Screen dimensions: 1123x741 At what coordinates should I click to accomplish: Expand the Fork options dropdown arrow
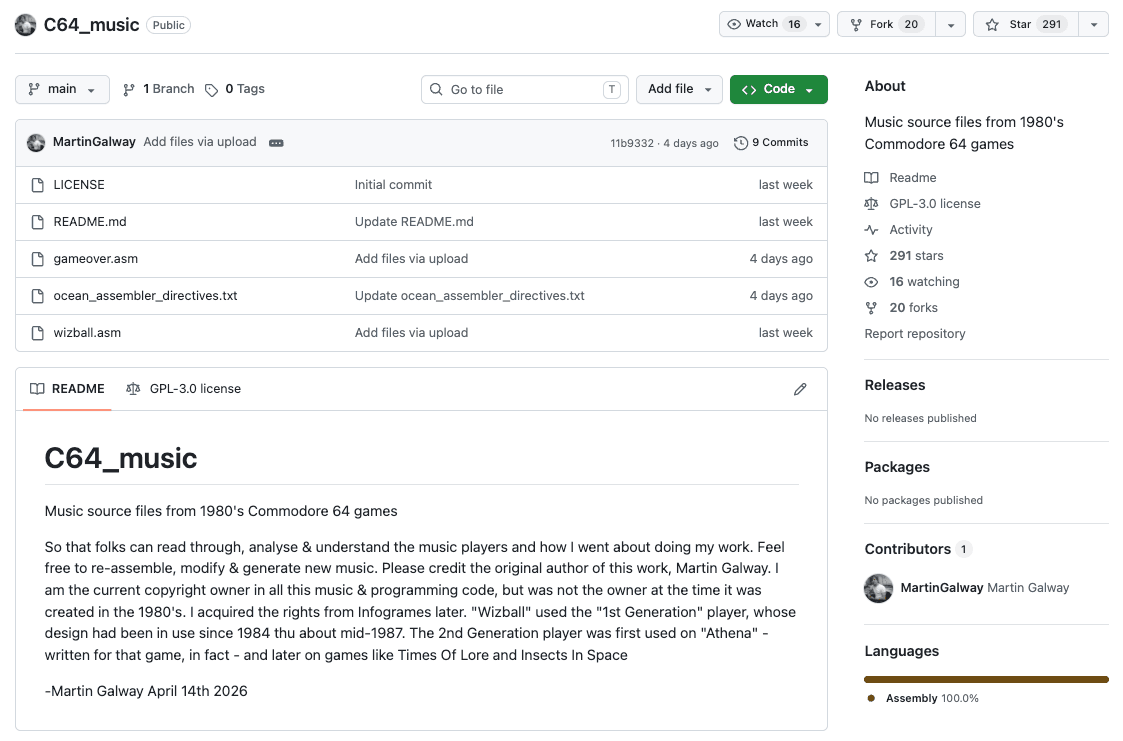(950, 24)
